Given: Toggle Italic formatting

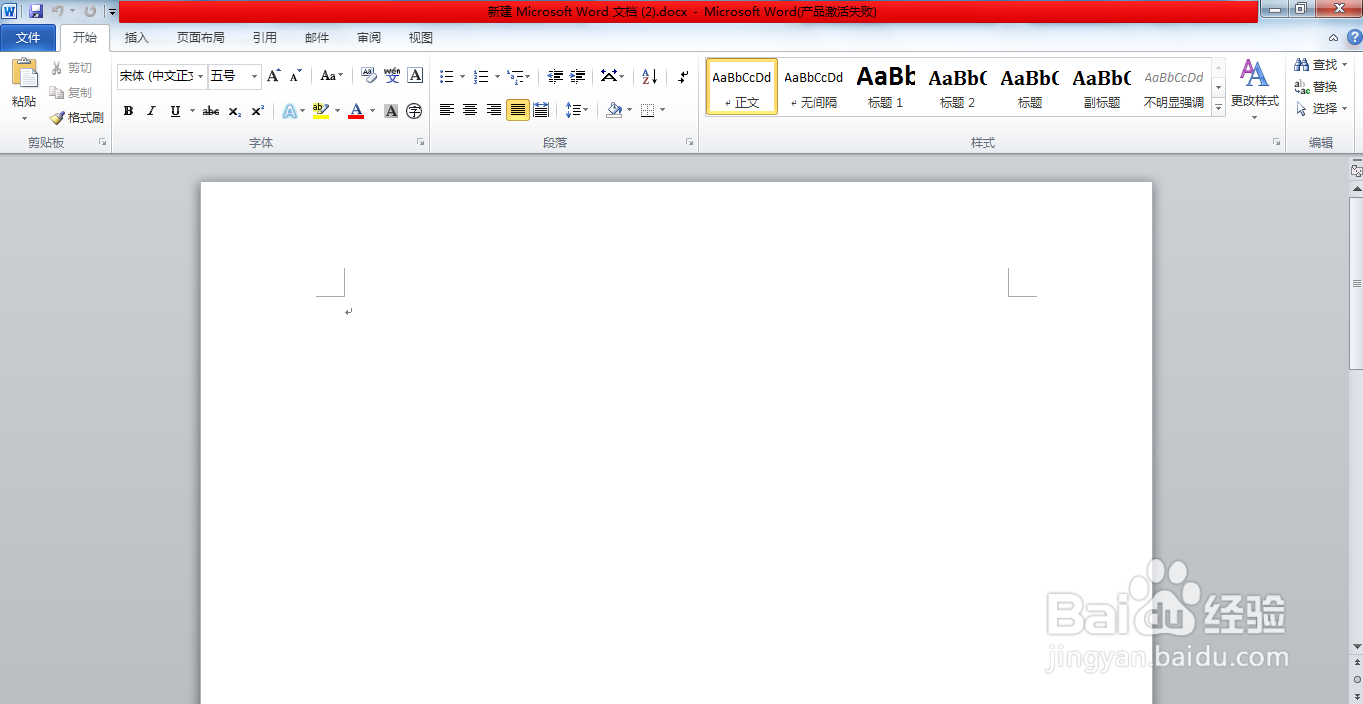Looking at the screenshot, I should [151, 111].
